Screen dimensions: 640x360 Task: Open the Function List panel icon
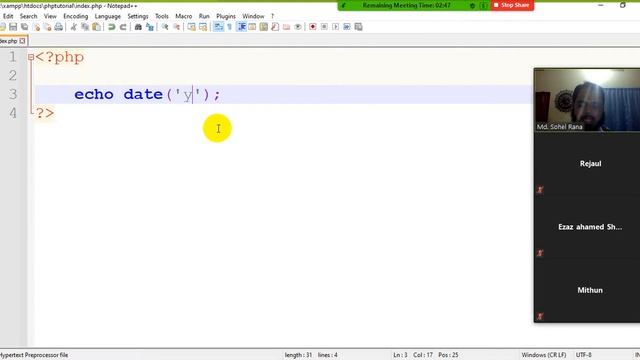coord(275,27)
